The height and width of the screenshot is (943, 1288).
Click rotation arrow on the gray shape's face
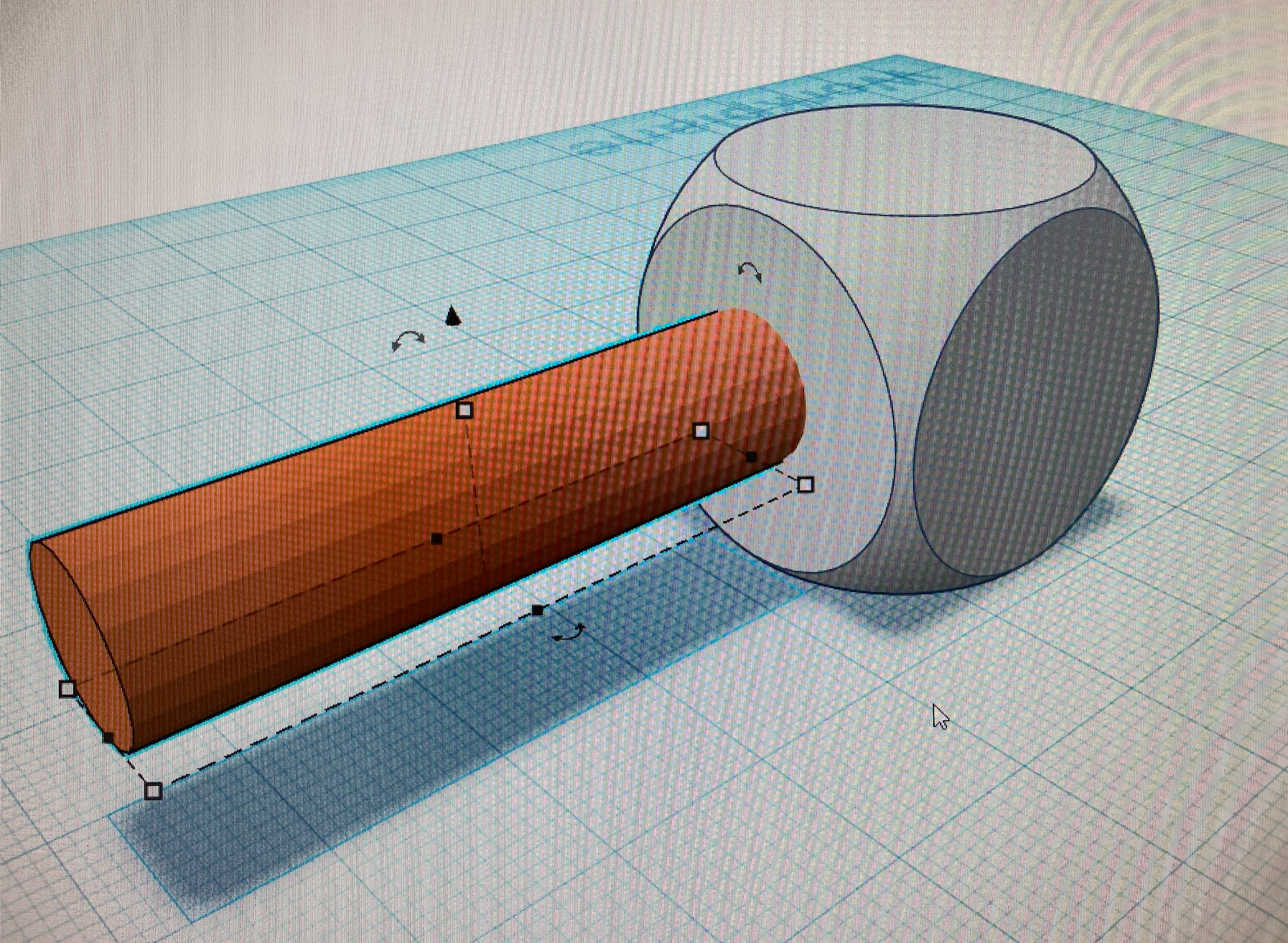750,273
